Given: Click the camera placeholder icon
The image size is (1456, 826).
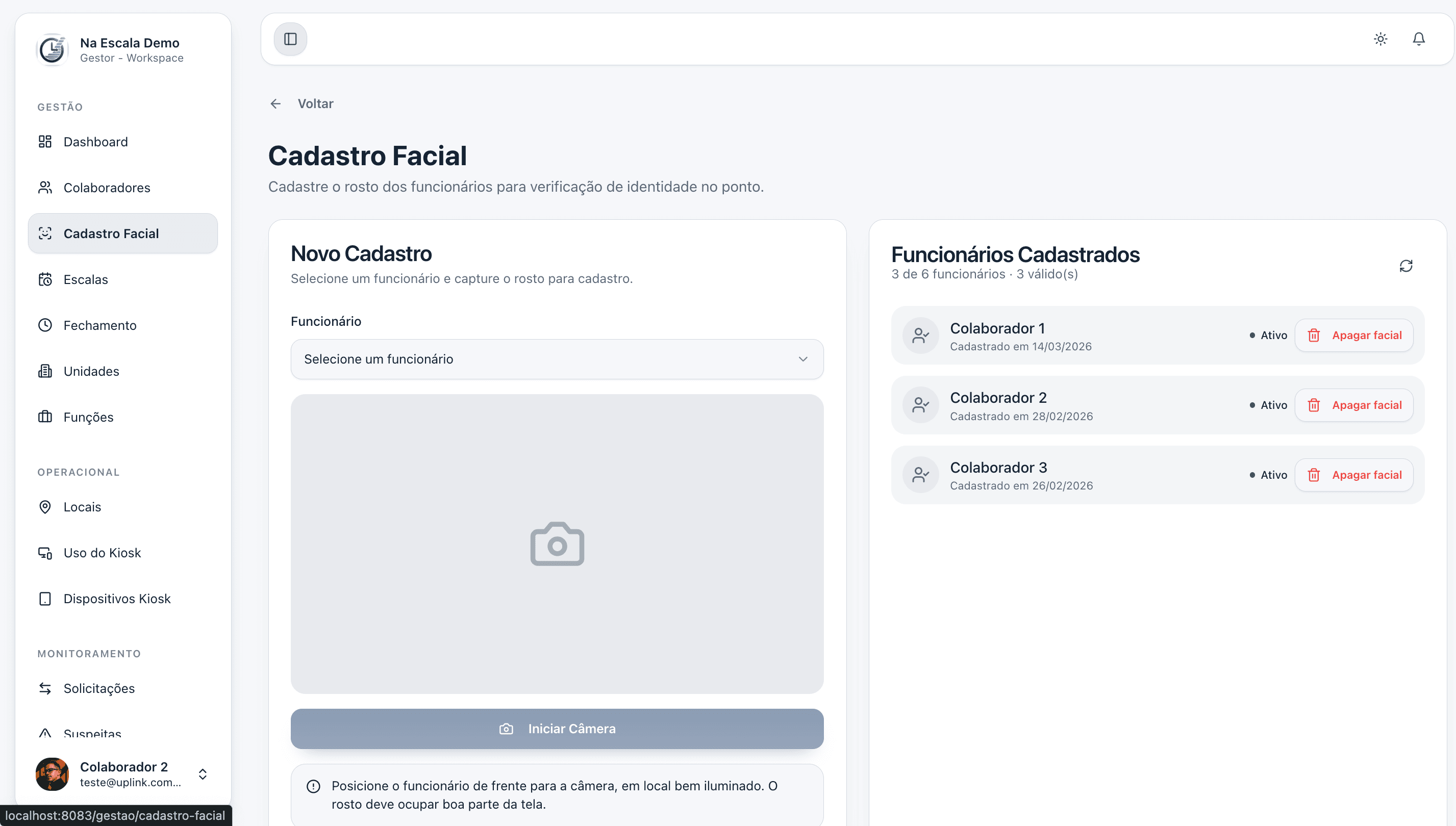Looking at the screenshot, I should click(557, 544).
